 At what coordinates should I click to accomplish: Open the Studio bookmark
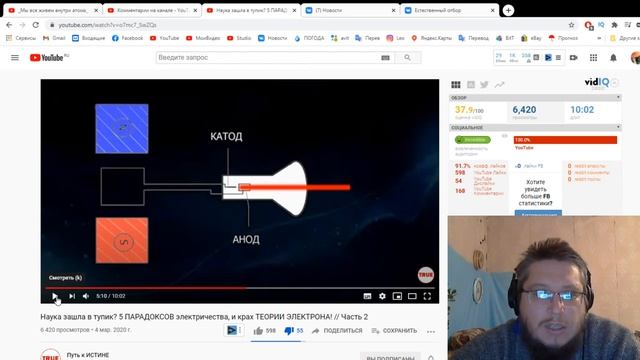click(x=239, y=38)
